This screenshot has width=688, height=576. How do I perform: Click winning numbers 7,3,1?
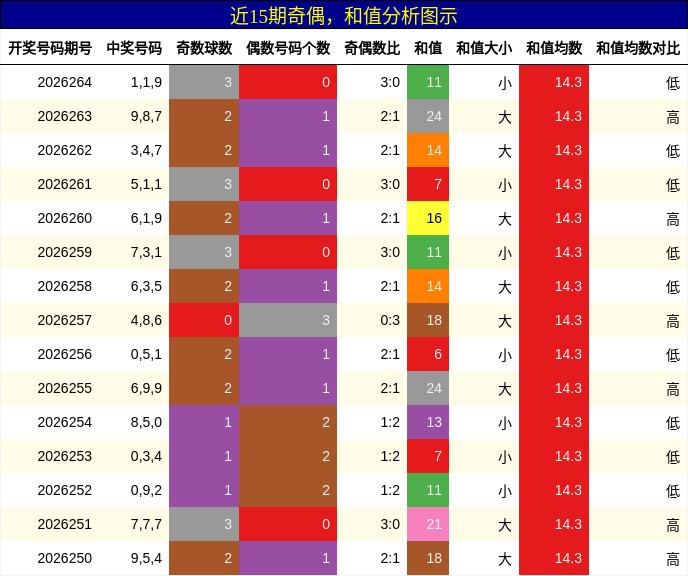[x=146, y=252]
